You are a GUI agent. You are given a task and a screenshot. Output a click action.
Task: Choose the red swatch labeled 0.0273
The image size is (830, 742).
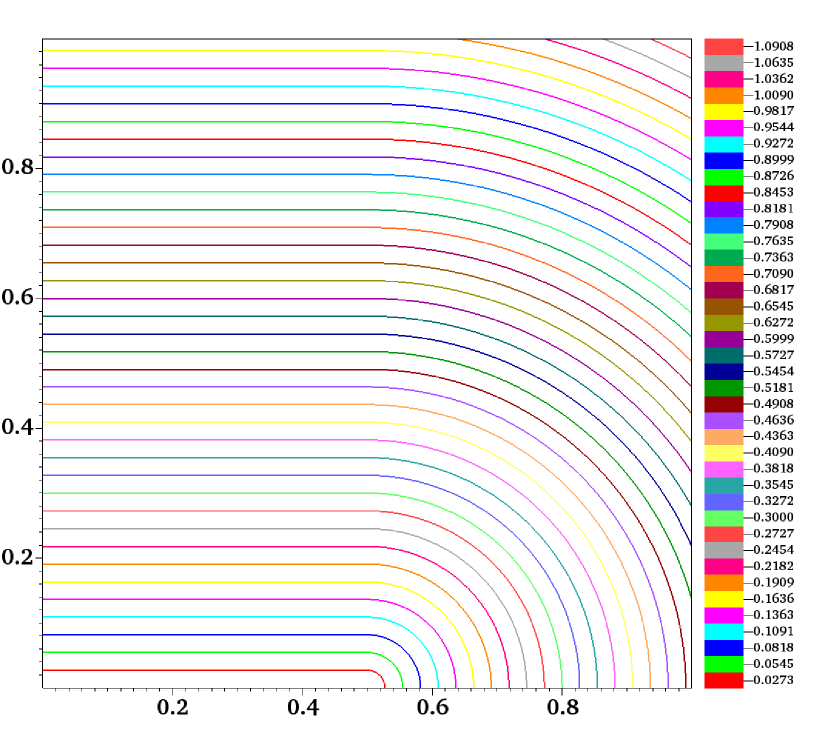[x=724, y=681]
